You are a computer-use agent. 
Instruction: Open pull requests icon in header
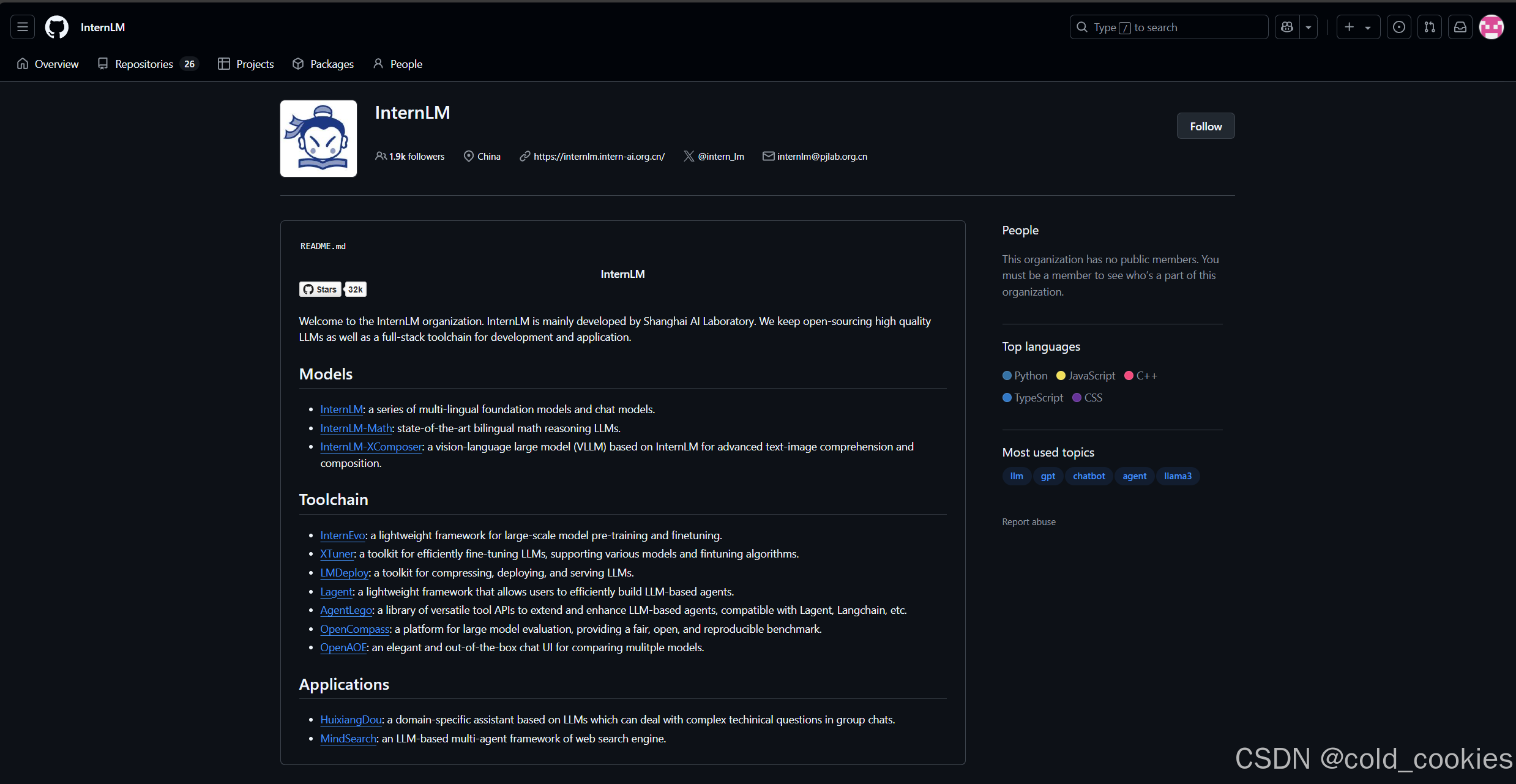tap(1429, 27)
